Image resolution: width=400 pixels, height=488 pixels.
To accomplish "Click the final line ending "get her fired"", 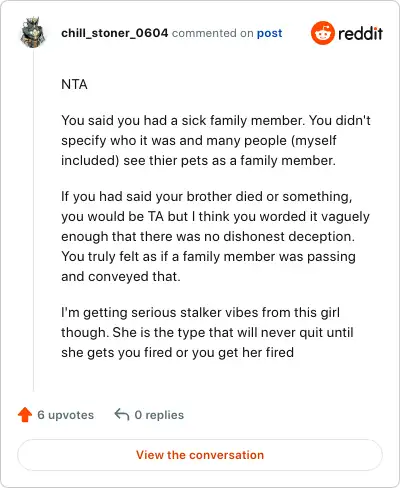I will pos(177,352).
